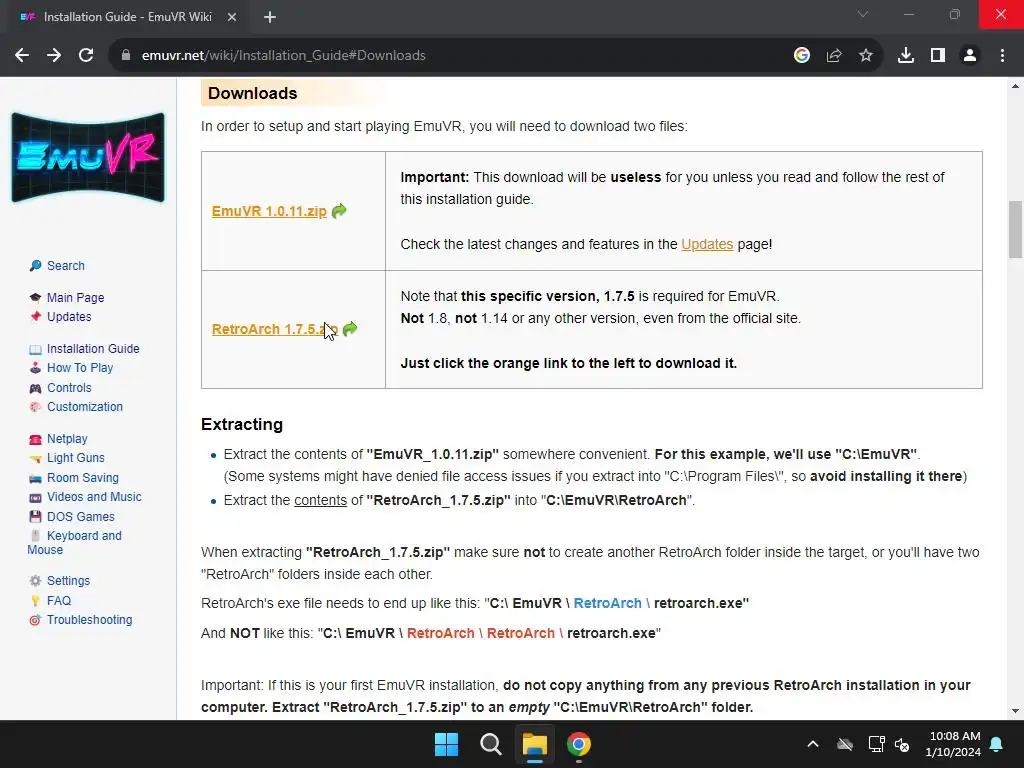Open a new browser tab
Viewport: 1024px width, 768px height.
point(270,17)
